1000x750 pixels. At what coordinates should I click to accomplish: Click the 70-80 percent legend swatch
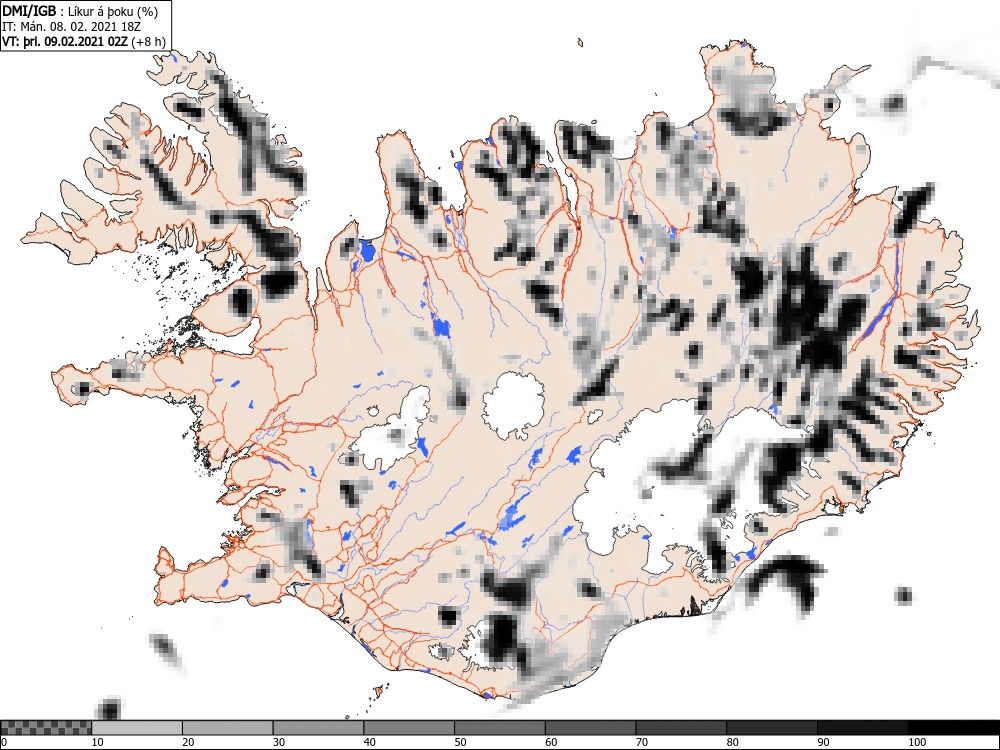click(680, 728)
